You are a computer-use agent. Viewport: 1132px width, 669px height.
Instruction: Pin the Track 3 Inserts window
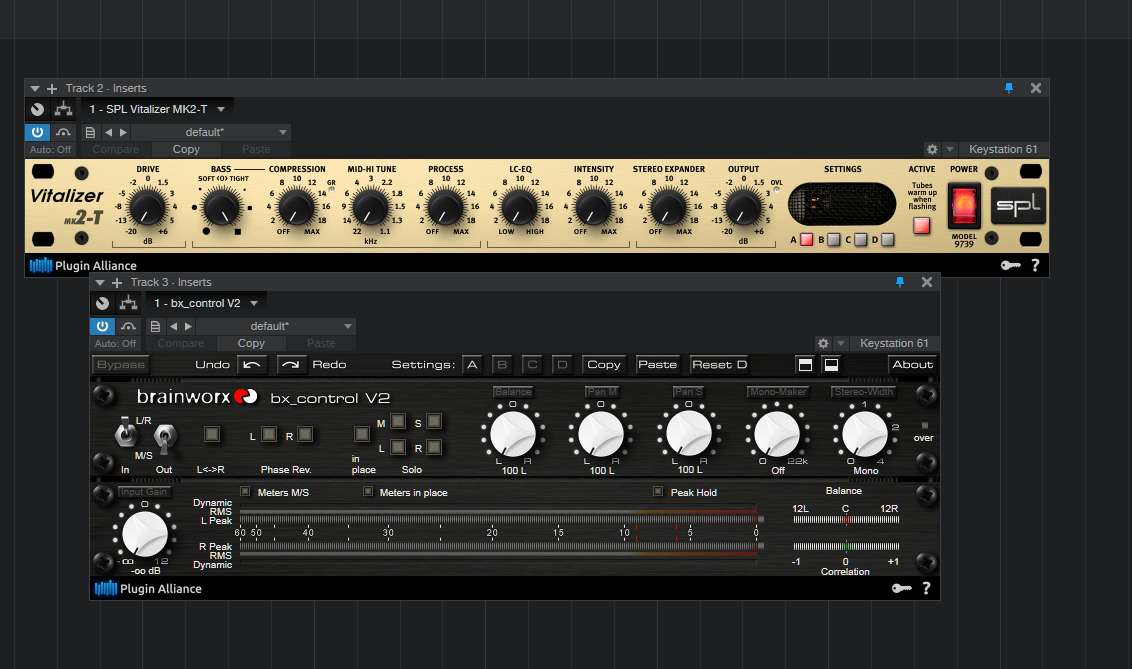click(x=900, y=282)
